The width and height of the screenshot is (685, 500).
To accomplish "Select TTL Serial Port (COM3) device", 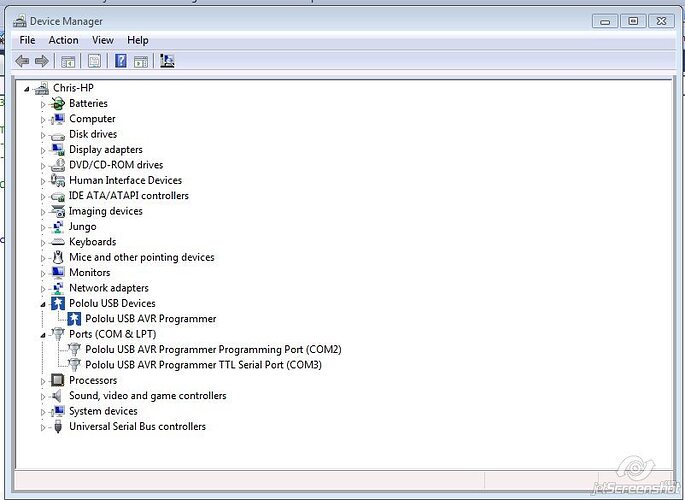I will pos(203,365).
